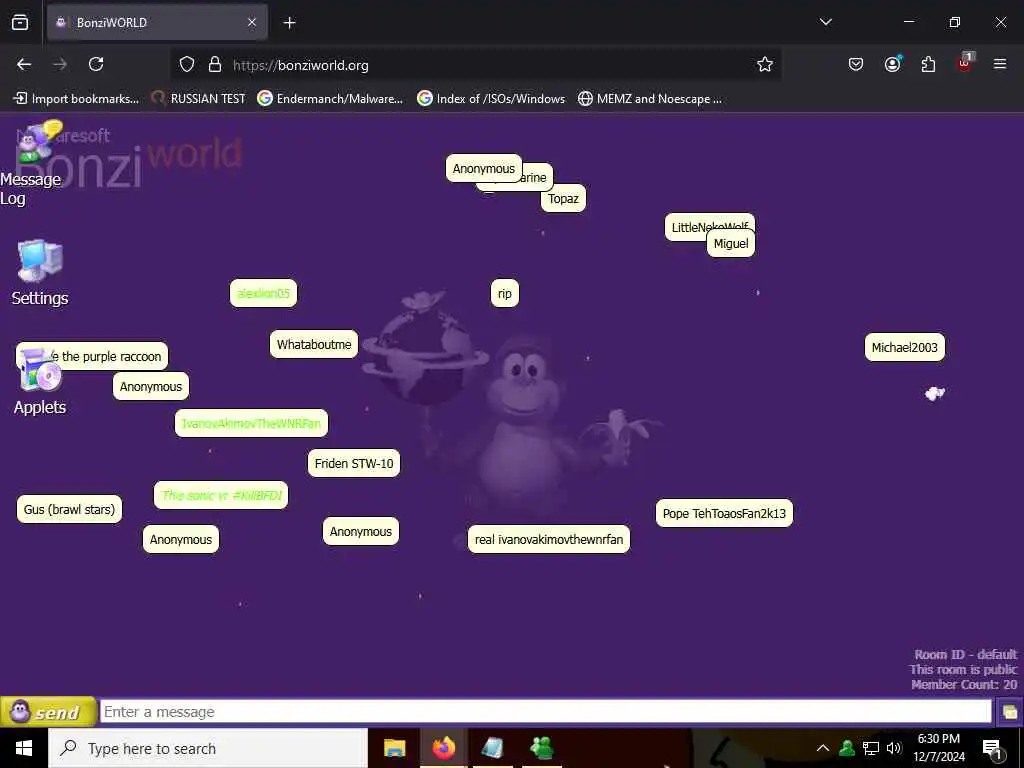Click the bonziworld.org address bar
Image resolution: width=1024 pixels, height=768 pixels.
[x=475, y=65]
